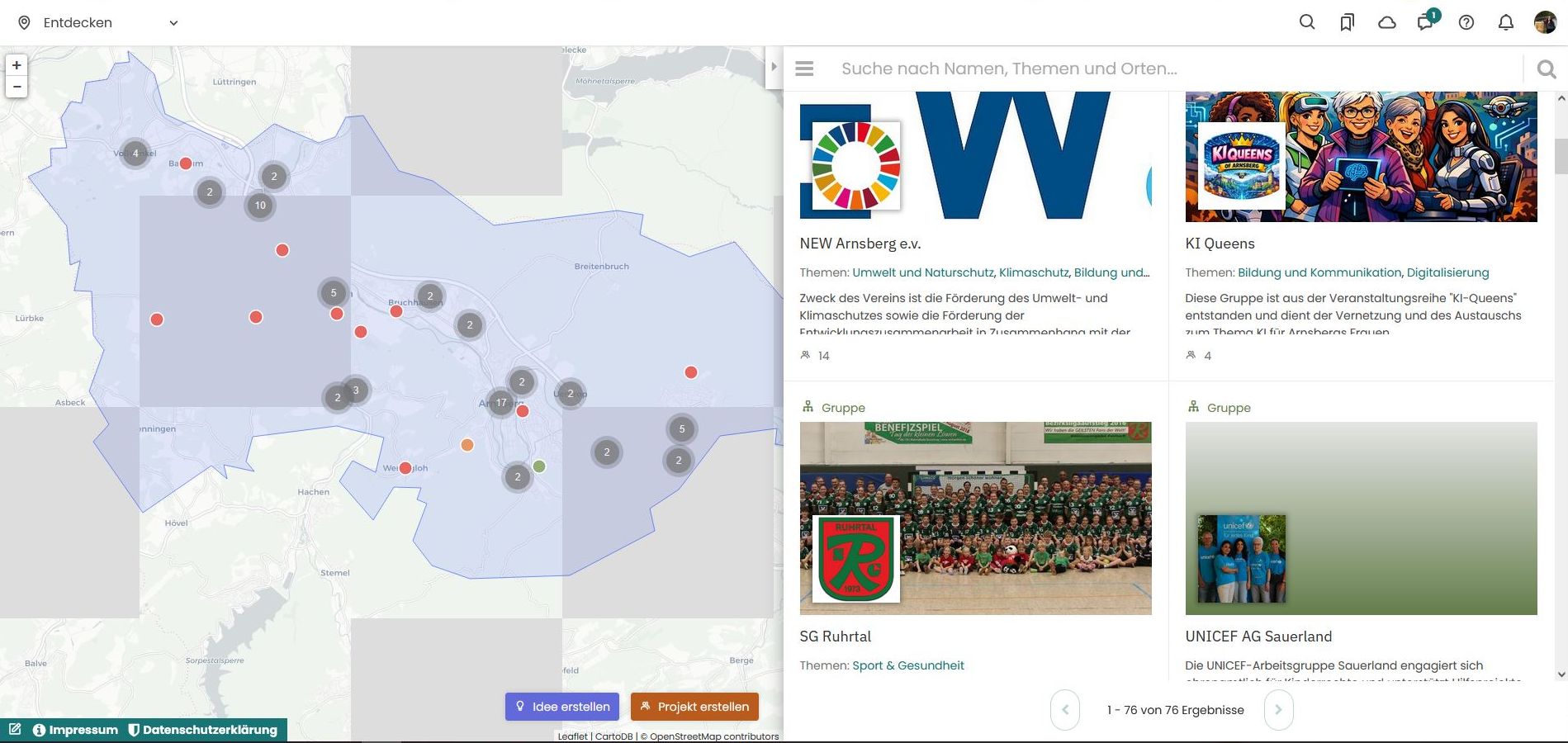
Task: Click the member count 14 icon
Action: [805, 355]
